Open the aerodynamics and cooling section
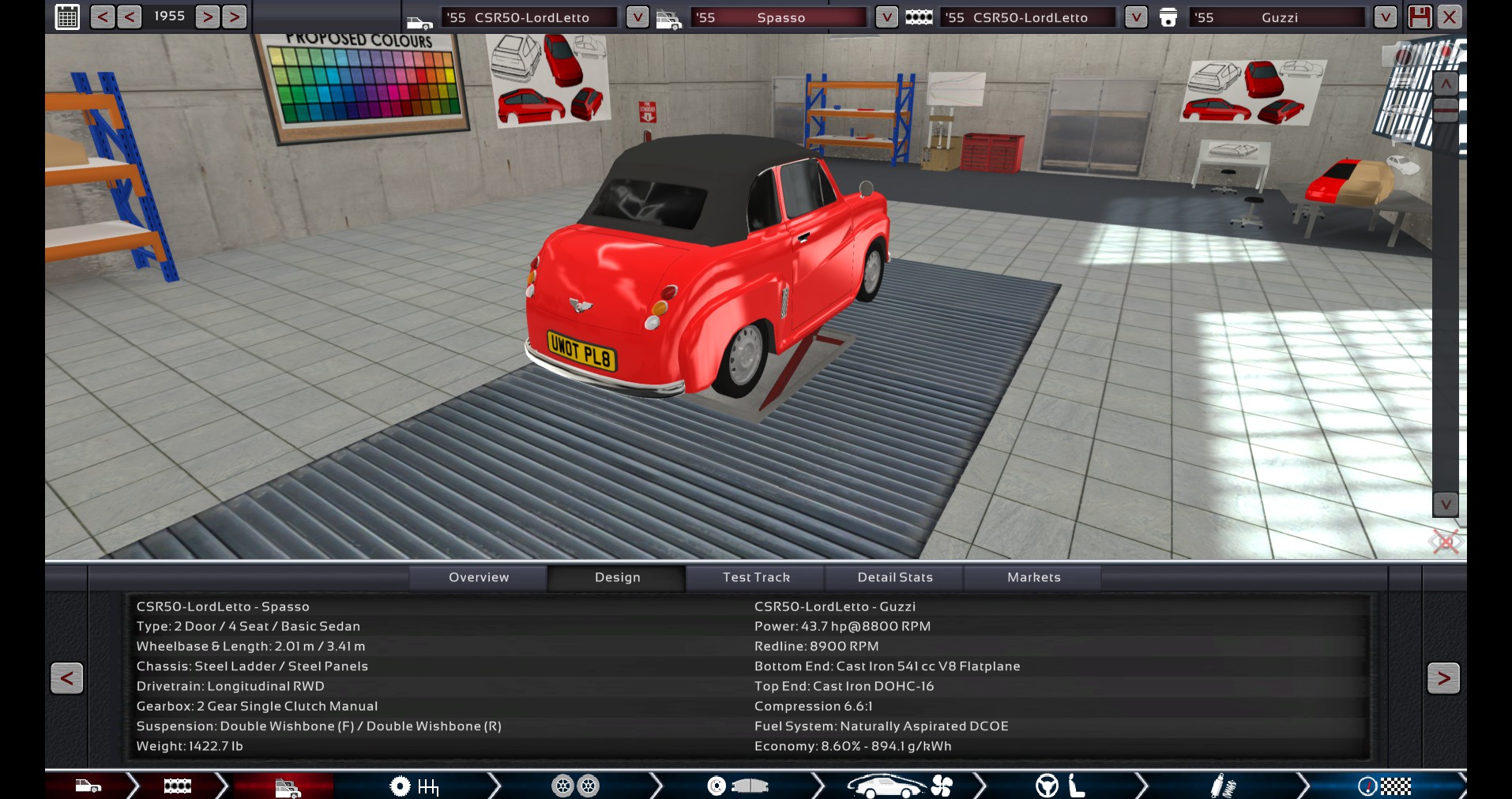The width and height of the screenshot is (1512, 799). (x=899, y=786)
